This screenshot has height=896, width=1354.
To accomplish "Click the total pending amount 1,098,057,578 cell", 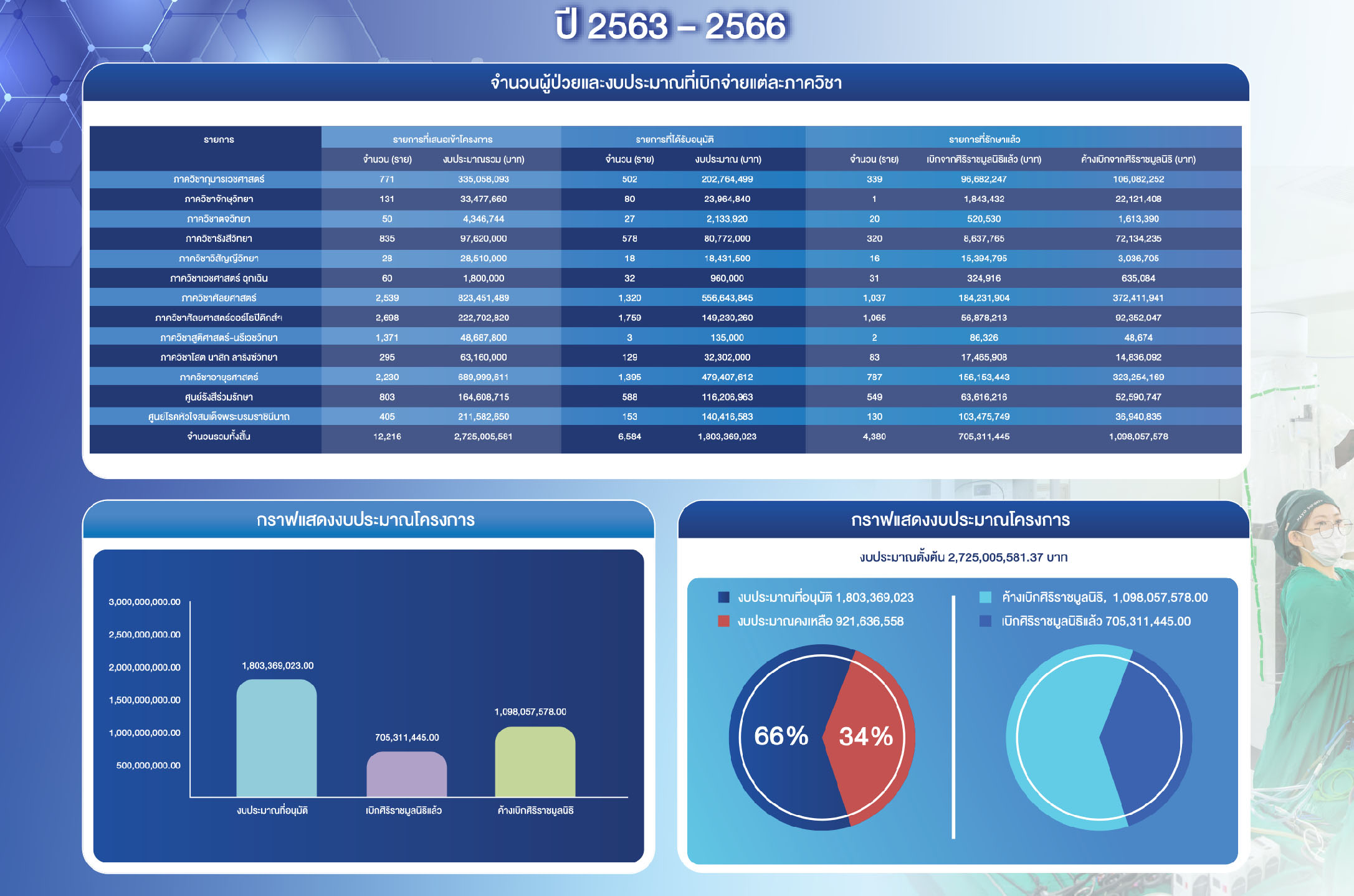I will (1138, 436).
